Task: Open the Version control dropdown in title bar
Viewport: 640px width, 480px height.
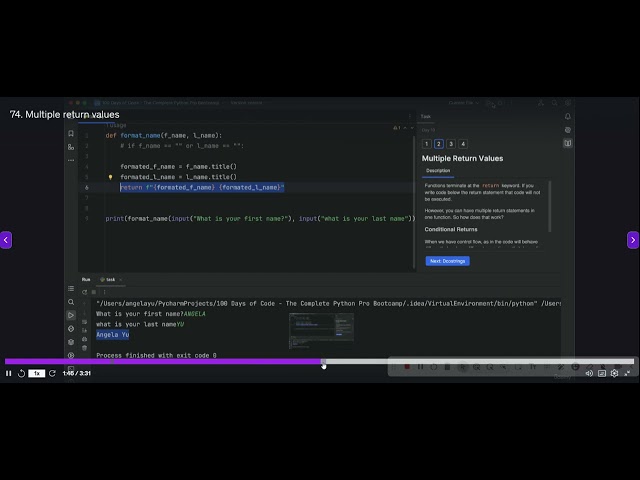Action: point(246,103)
